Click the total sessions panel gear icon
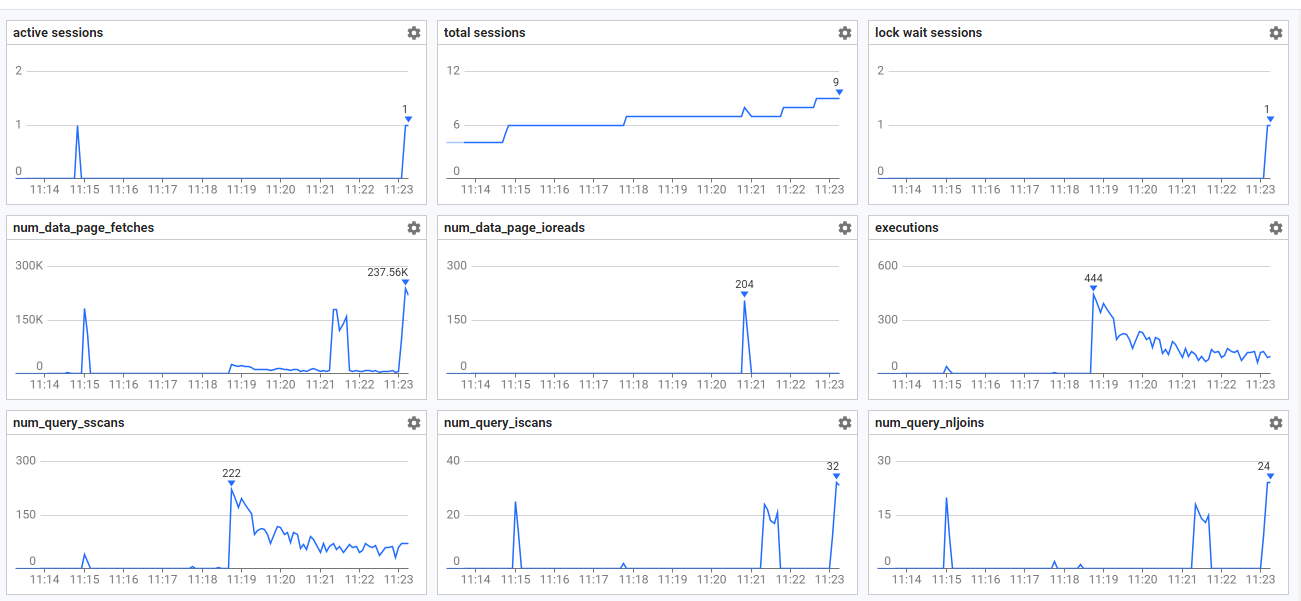This screenshot has height=601, width=1301. point(845,33)
